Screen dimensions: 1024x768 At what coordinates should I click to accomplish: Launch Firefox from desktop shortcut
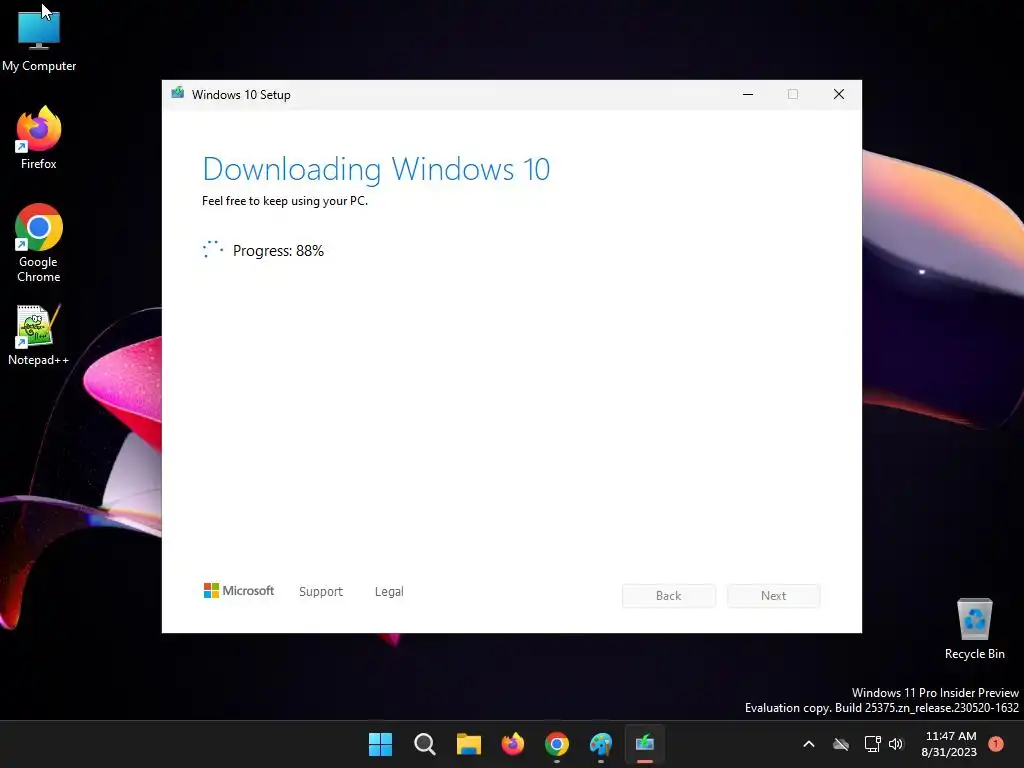(39, 138)
